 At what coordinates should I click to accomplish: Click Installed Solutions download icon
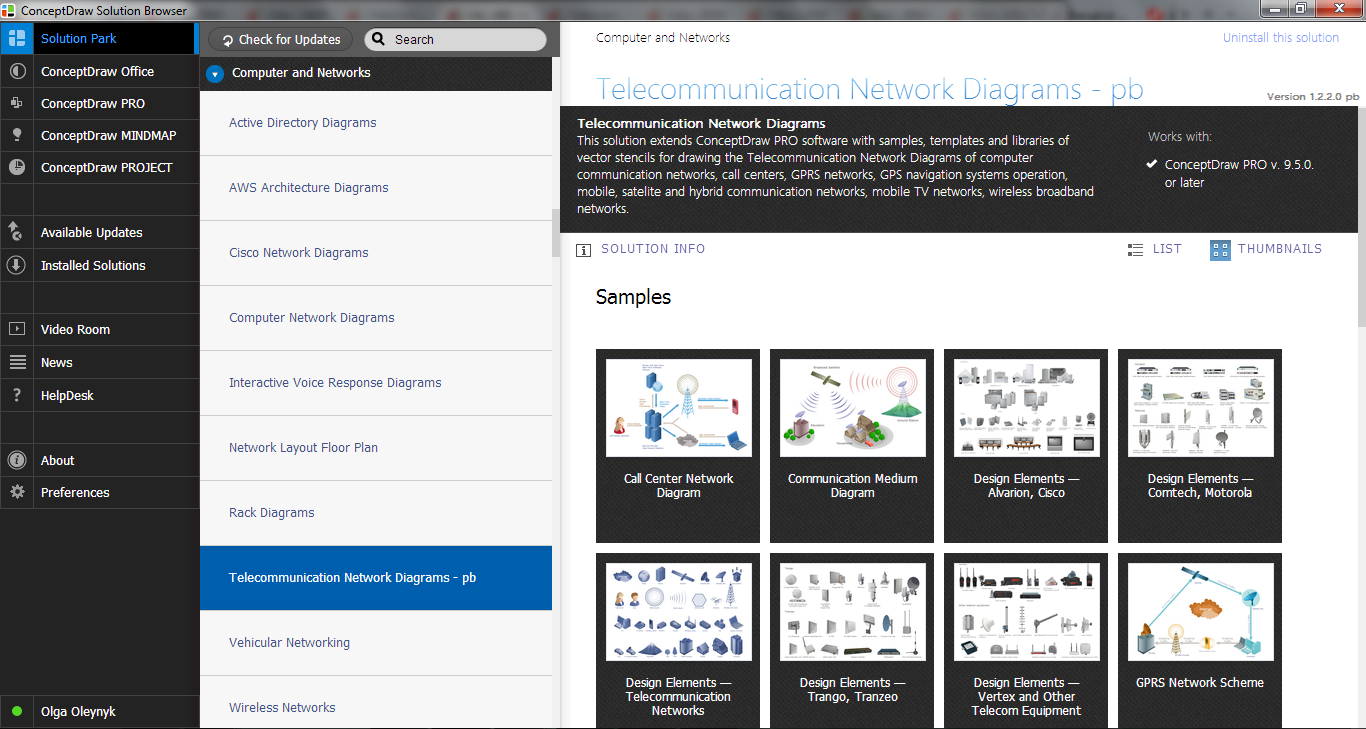[x=16, y=265]
